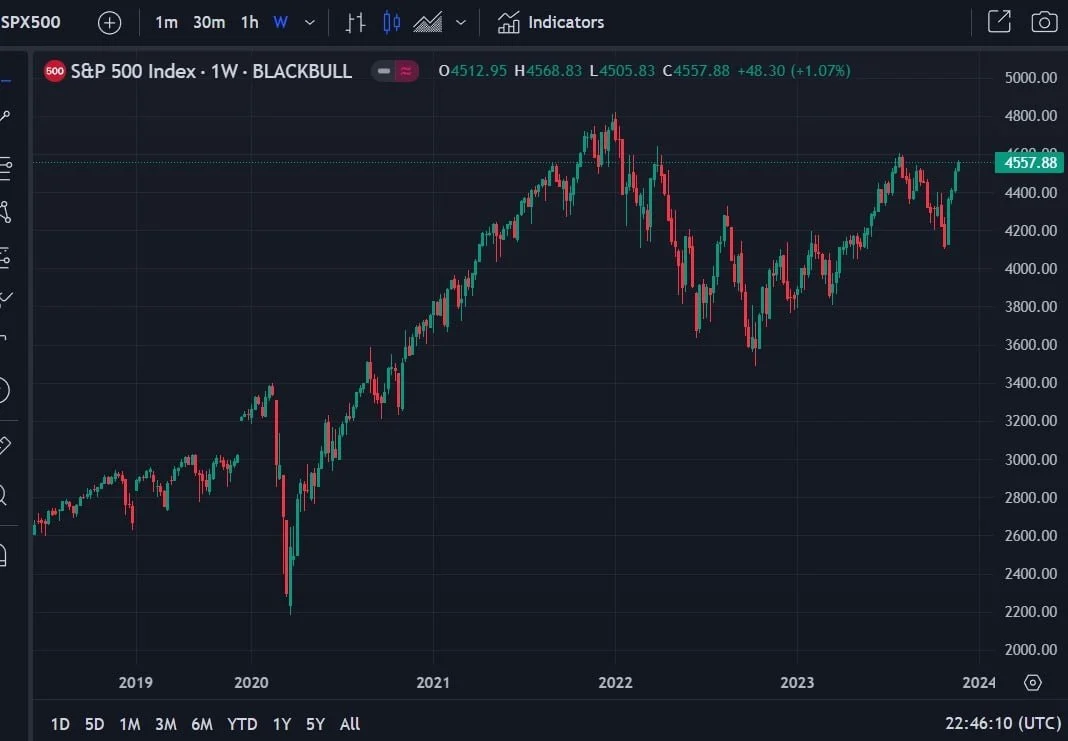Click the change value +48.30 (+1.07%)
Image resolution: width=1068 pixels, height=741 pixels.
click(x=794, y=71)
